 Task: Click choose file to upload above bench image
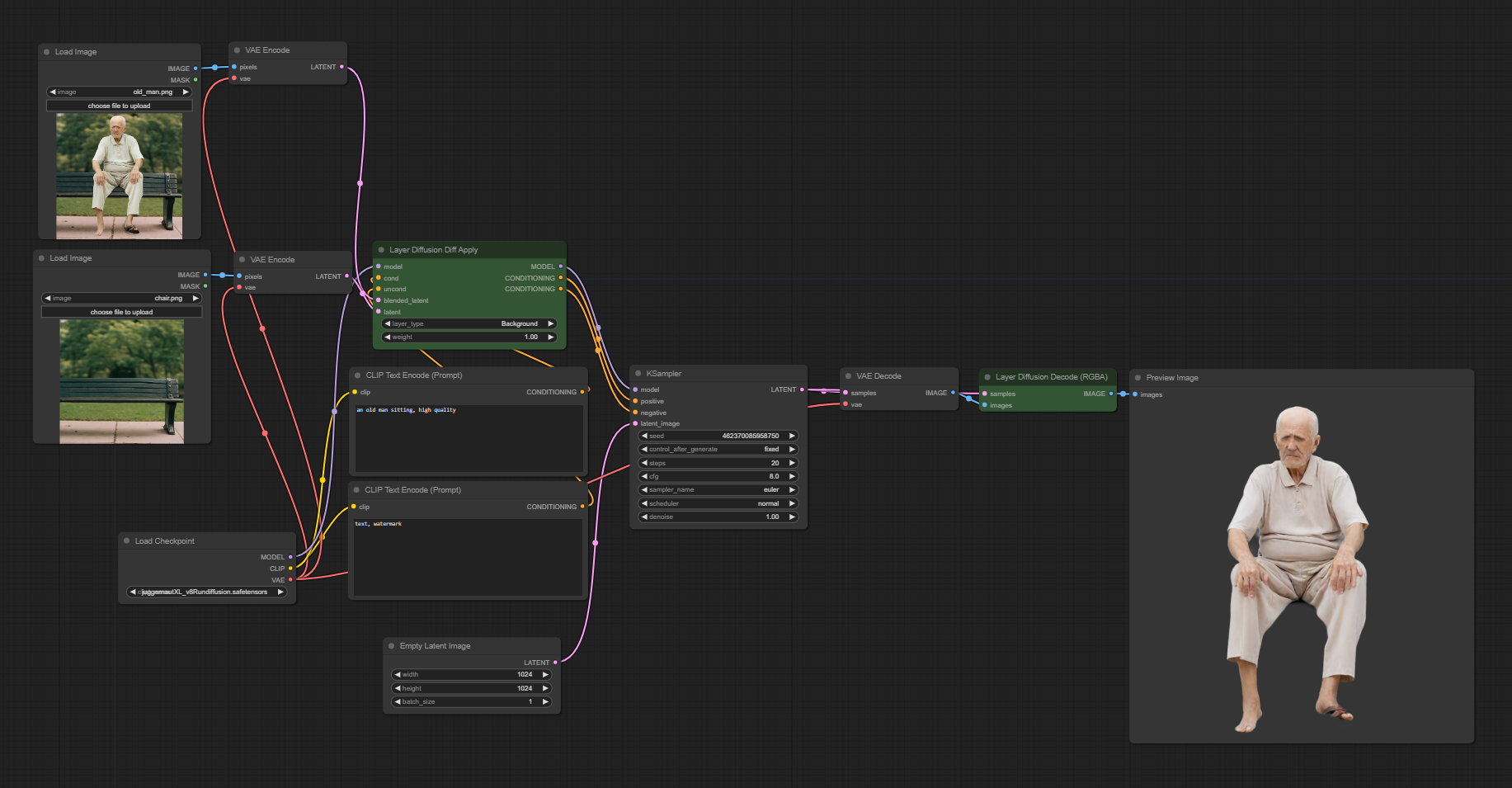coord(121,313)
